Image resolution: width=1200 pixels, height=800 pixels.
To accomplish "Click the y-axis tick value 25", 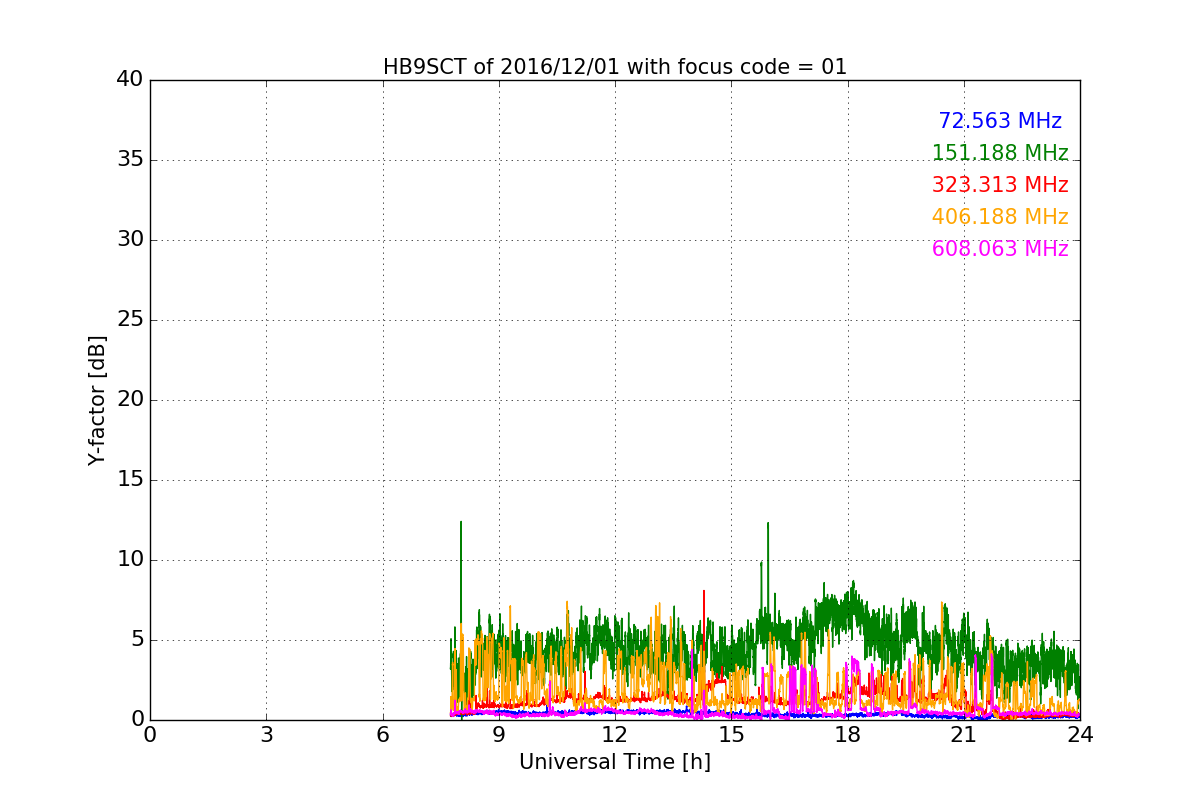I will [130, 320].
